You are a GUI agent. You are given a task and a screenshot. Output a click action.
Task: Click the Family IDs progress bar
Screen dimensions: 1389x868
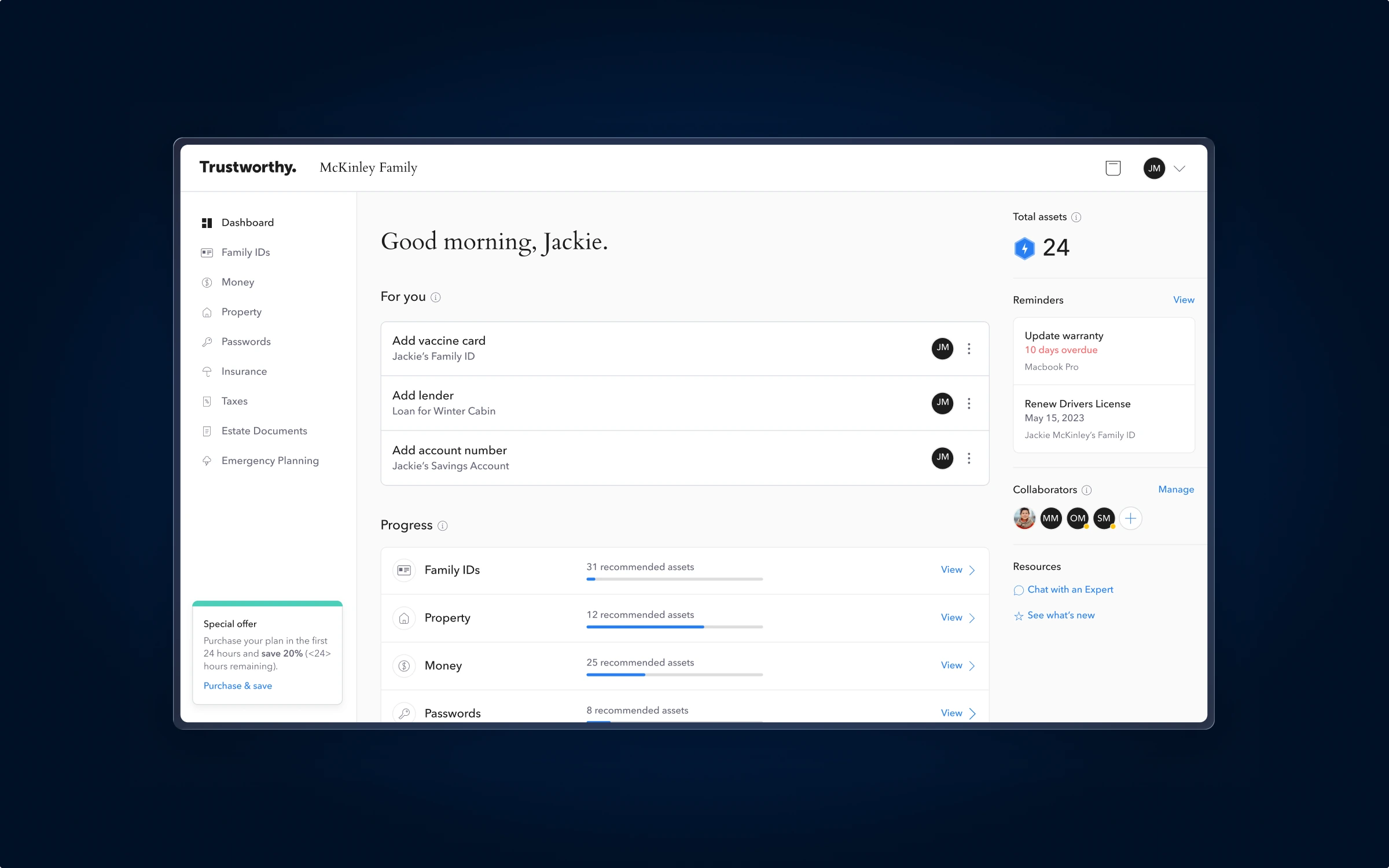pos(674,579)
